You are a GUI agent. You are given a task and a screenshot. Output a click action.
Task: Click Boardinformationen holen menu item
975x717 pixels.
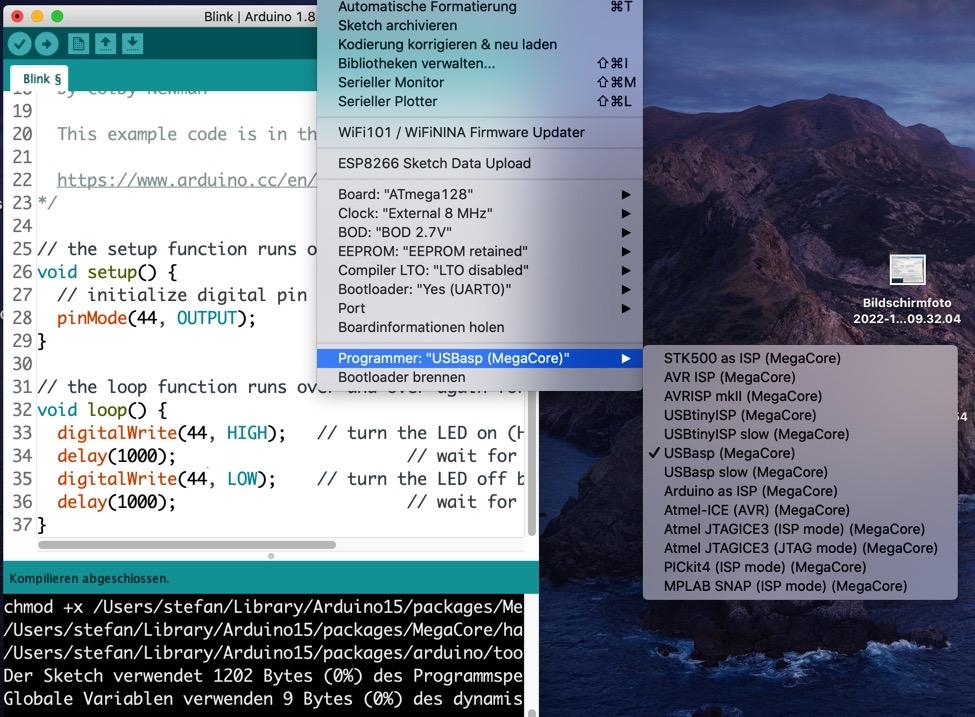tap(479, 327)
